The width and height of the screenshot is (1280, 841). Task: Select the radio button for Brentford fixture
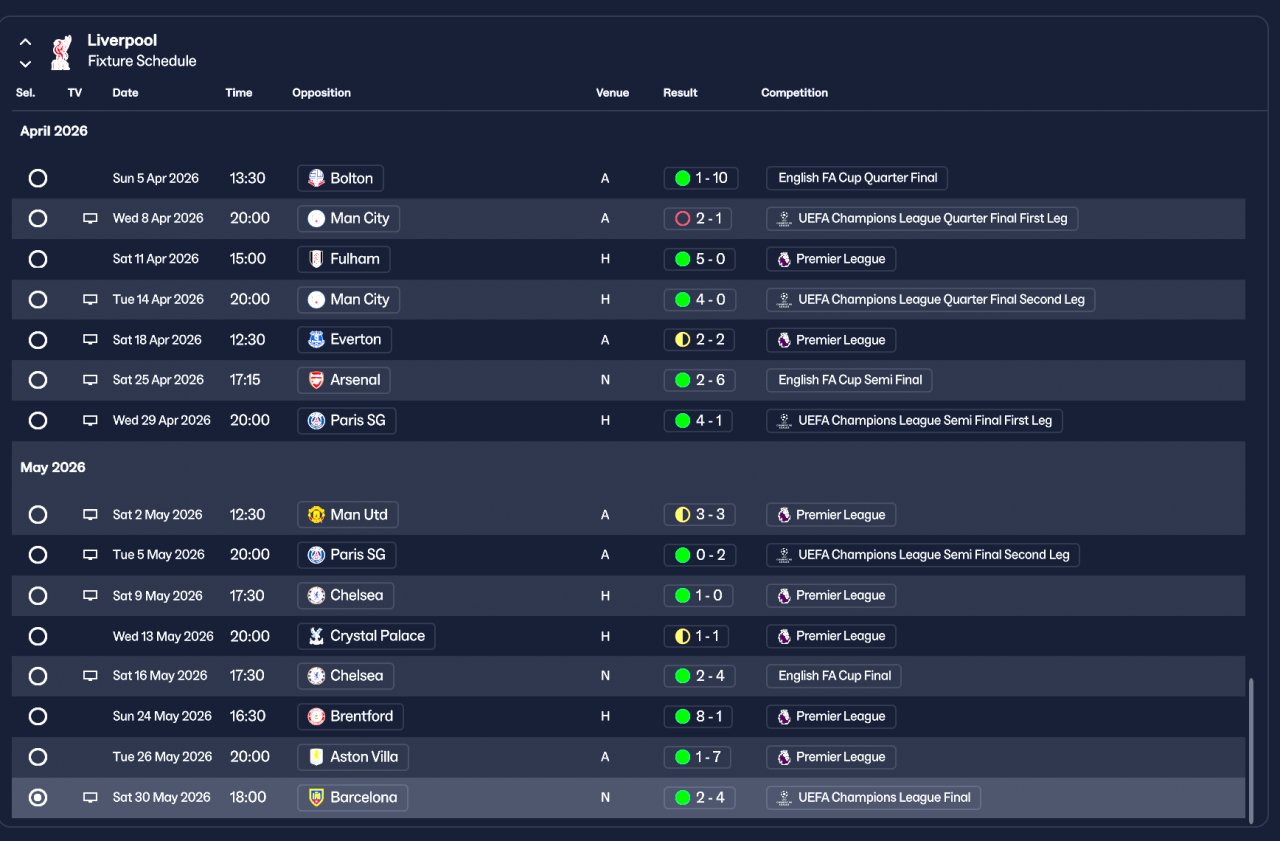tap(38, 716)
